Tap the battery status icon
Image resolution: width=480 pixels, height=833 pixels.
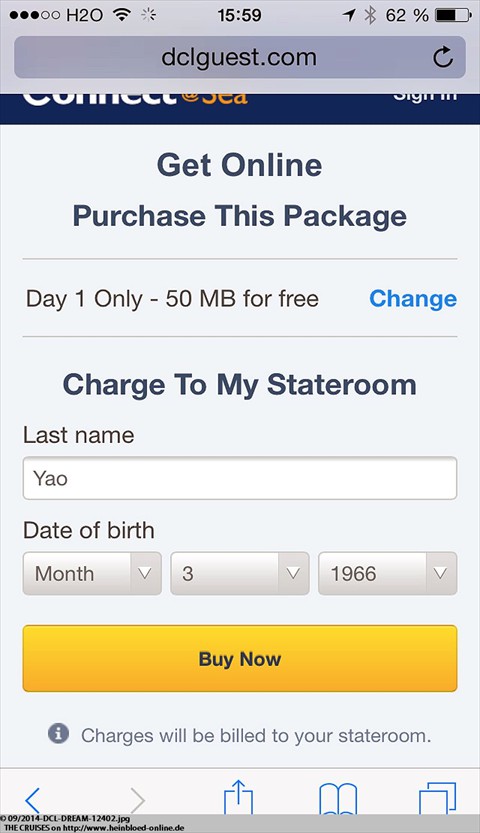pos(453,15)
